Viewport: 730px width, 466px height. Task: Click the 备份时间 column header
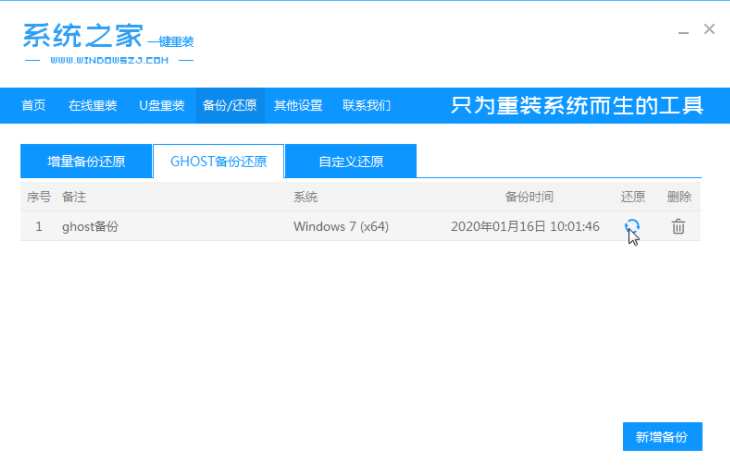pyautogui.click(x=528, y=197)
